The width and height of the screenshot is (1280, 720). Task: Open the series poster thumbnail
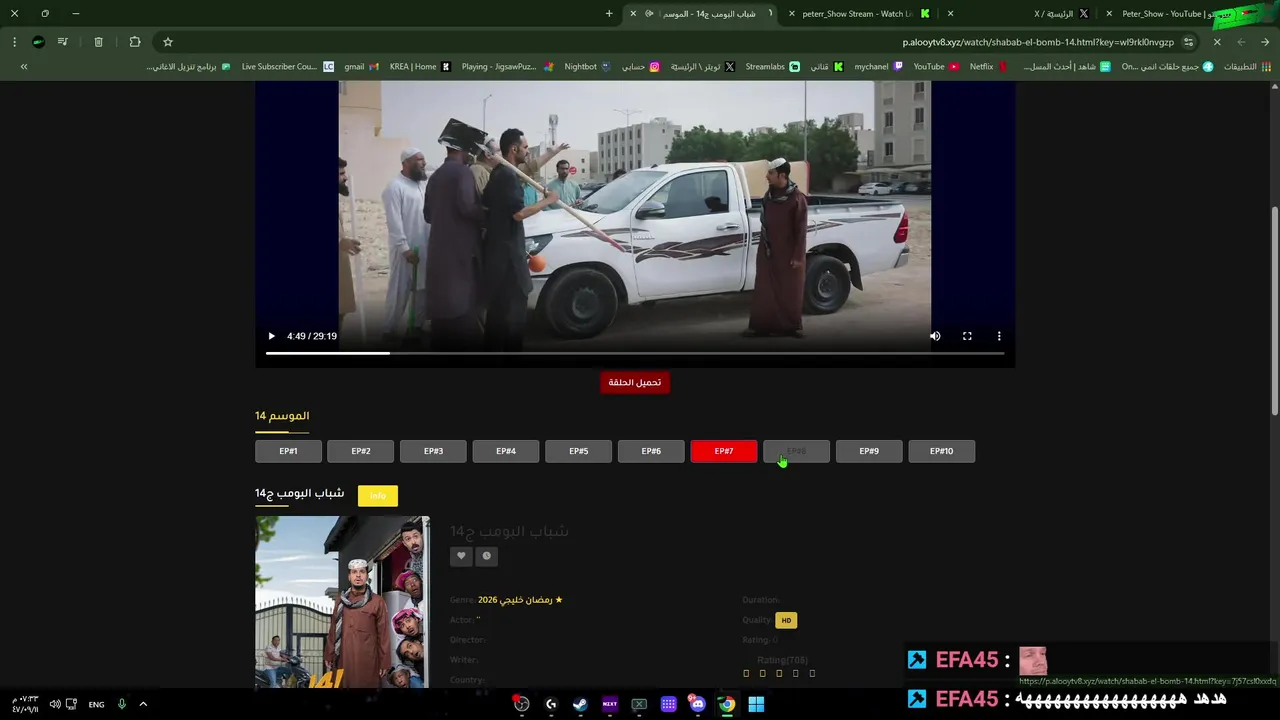342,602
